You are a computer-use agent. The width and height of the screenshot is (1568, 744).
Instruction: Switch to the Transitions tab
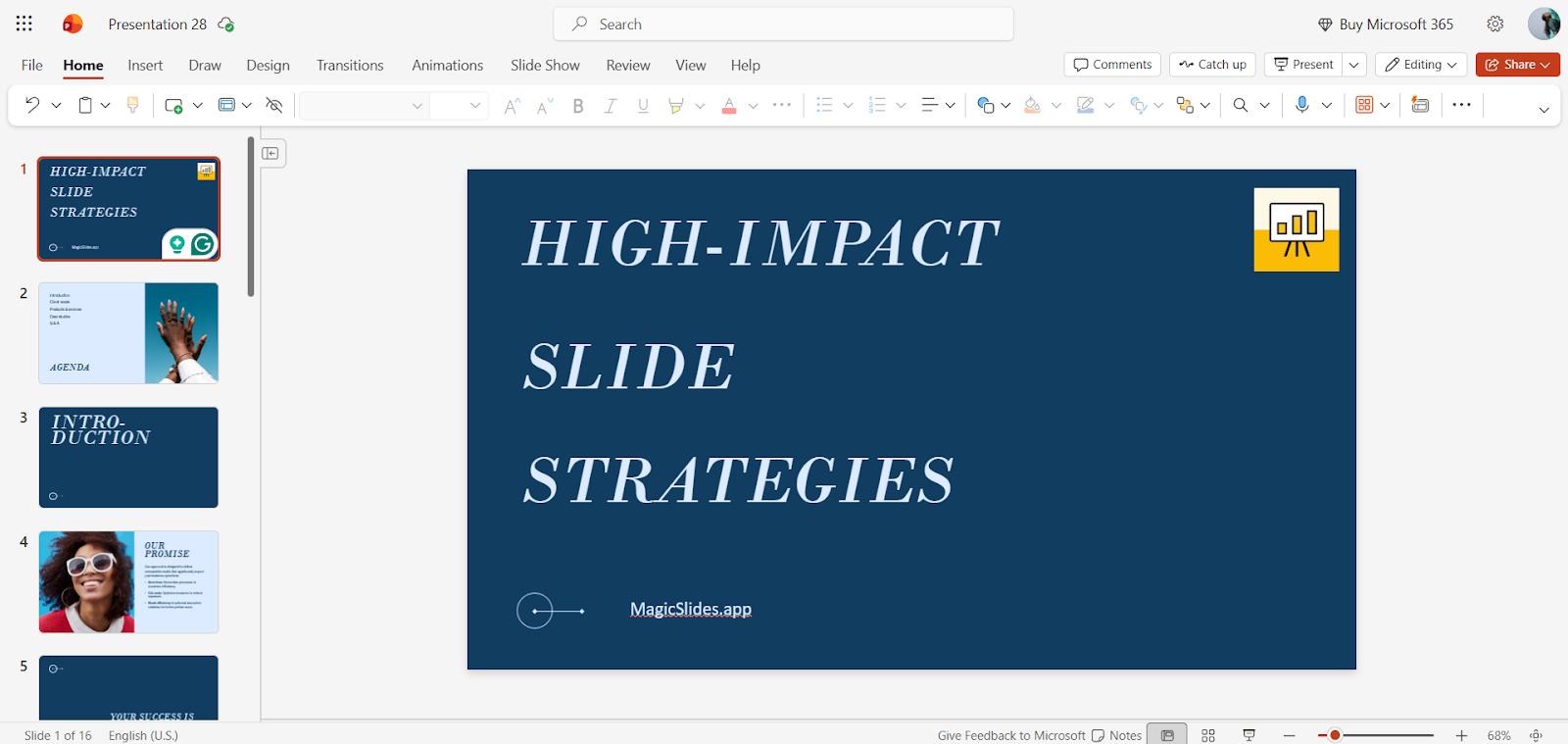point(350,66)
